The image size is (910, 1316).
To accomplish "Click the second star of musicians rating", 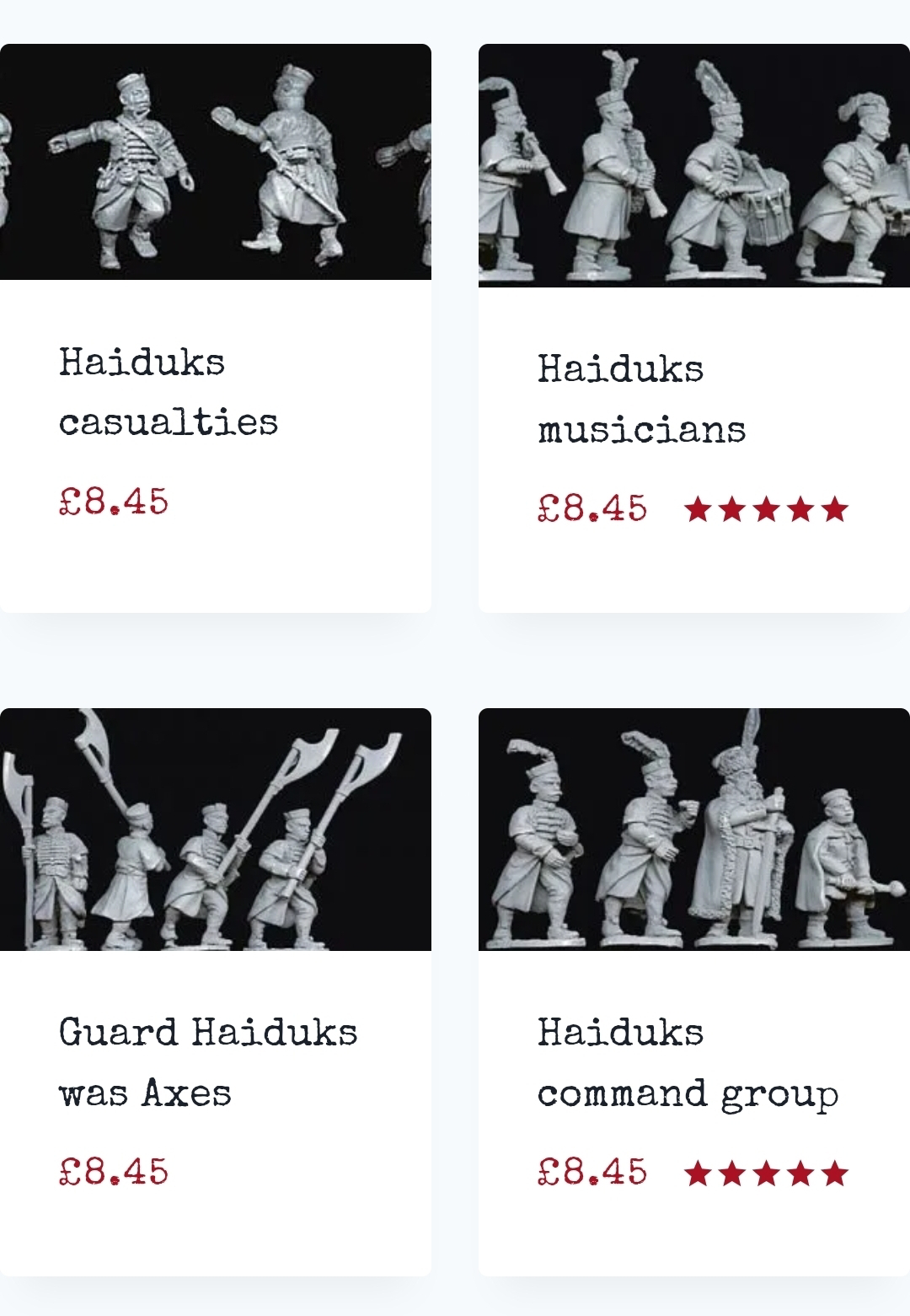I will [x=732, y=509].
